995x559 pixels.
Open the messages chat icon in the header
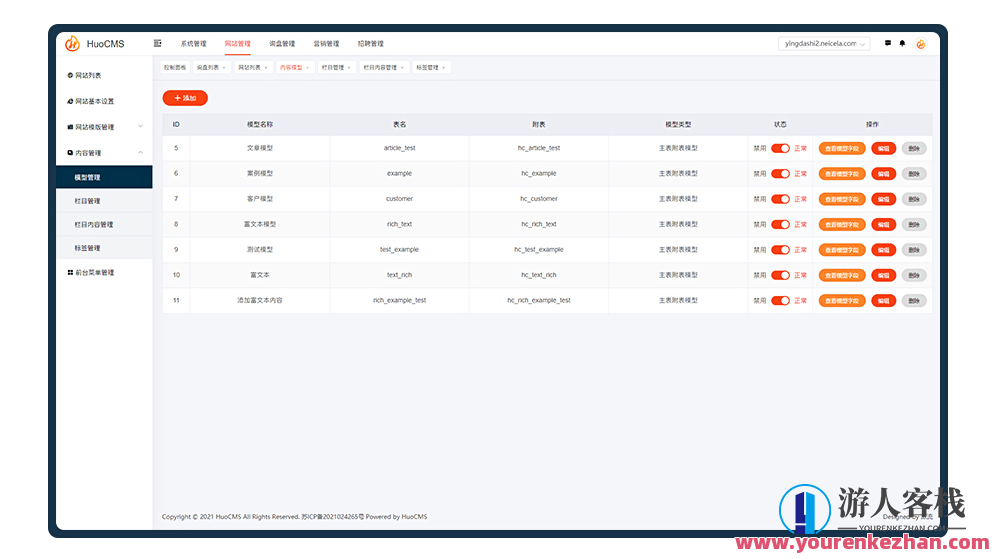click(888, 43)
